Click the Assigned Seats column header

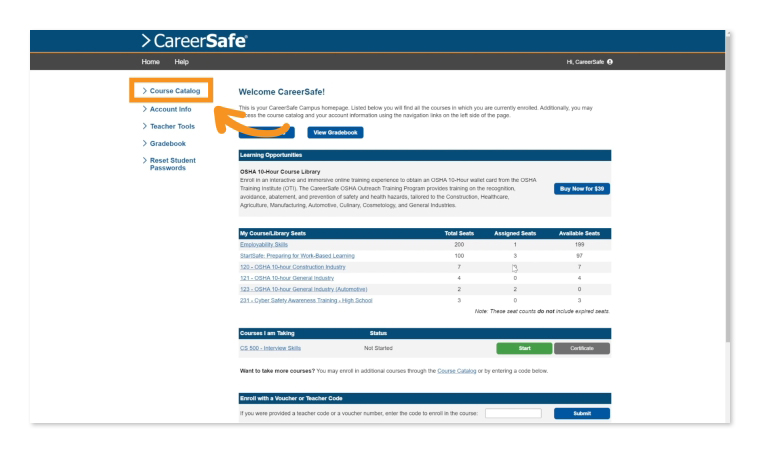tap(515, 234)
